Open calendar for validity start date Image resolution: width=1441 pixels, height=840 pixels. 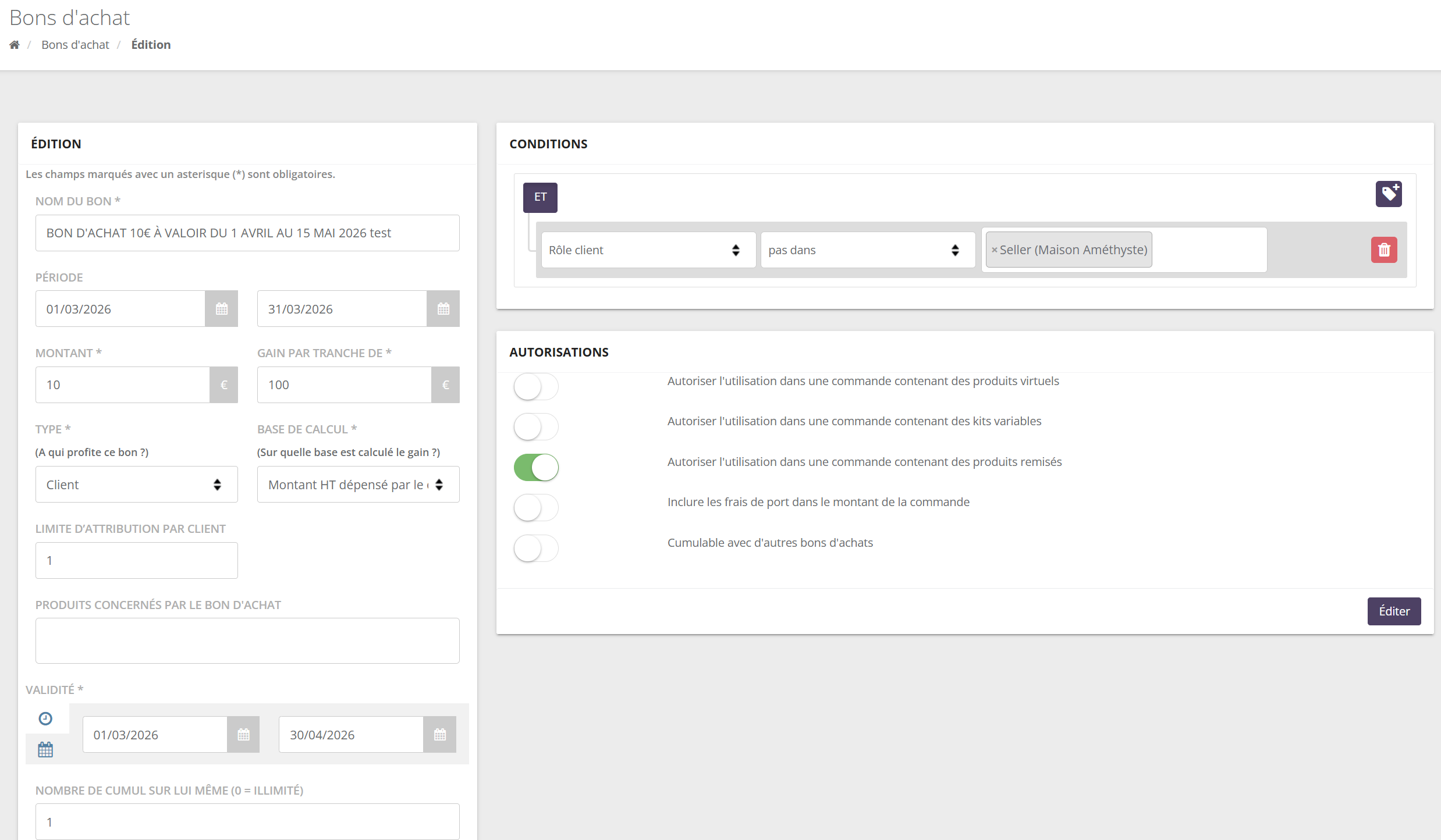click(243, 735)
